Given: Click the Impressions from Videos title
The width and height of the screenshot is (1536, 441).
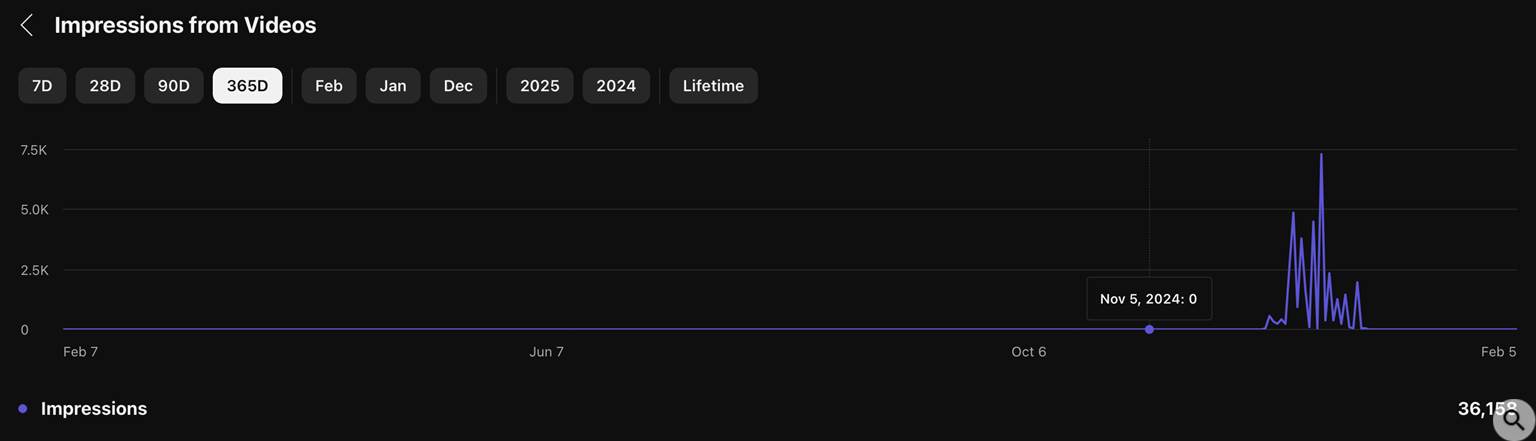Looking at the screenshot, I should [185, 25].
